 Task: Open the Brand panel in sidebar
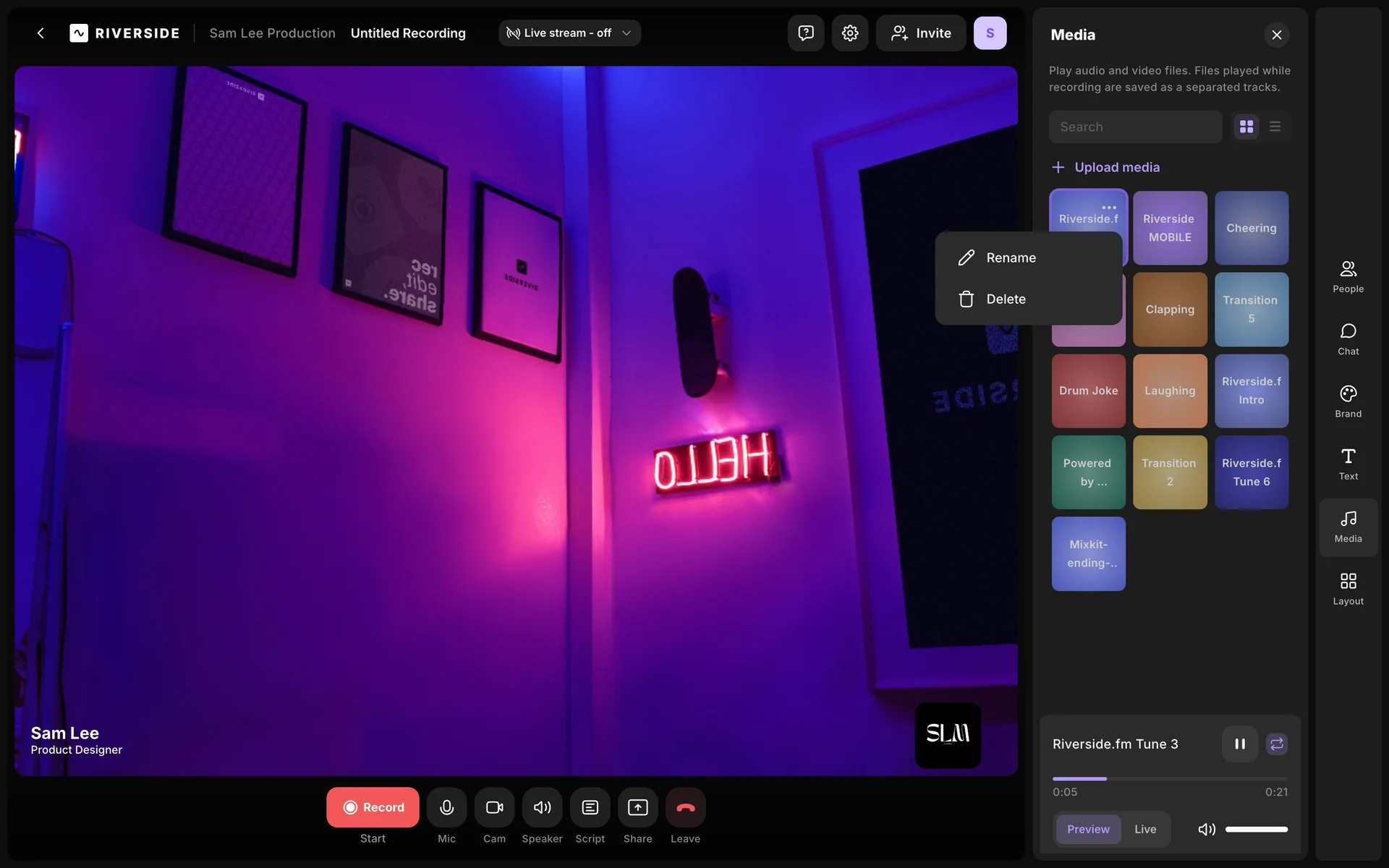coord(1348,401)
